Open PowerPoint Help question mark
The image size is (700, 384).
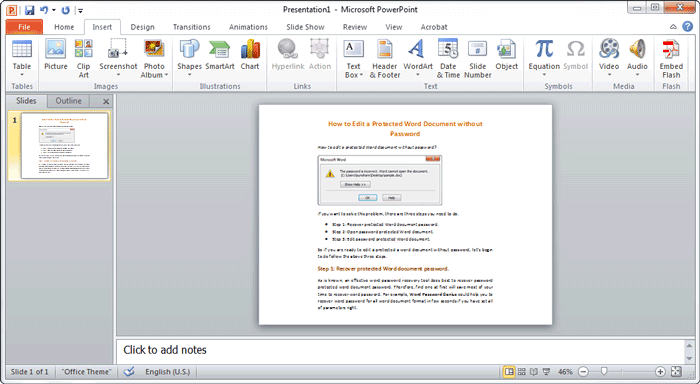688,27
